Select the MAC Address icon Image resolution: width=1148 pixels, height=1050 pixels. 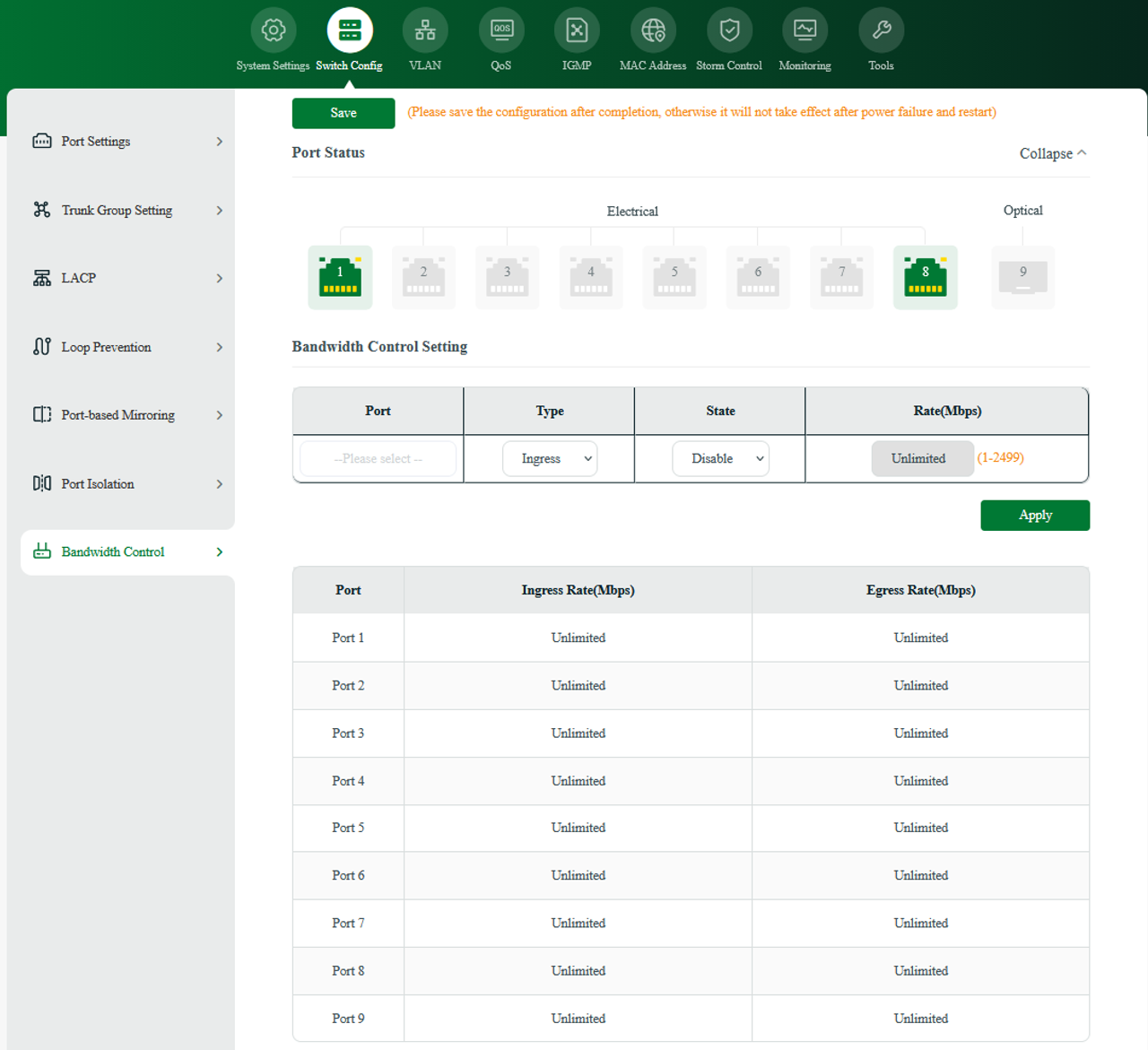pyautogui.click(x=653, y=30)
